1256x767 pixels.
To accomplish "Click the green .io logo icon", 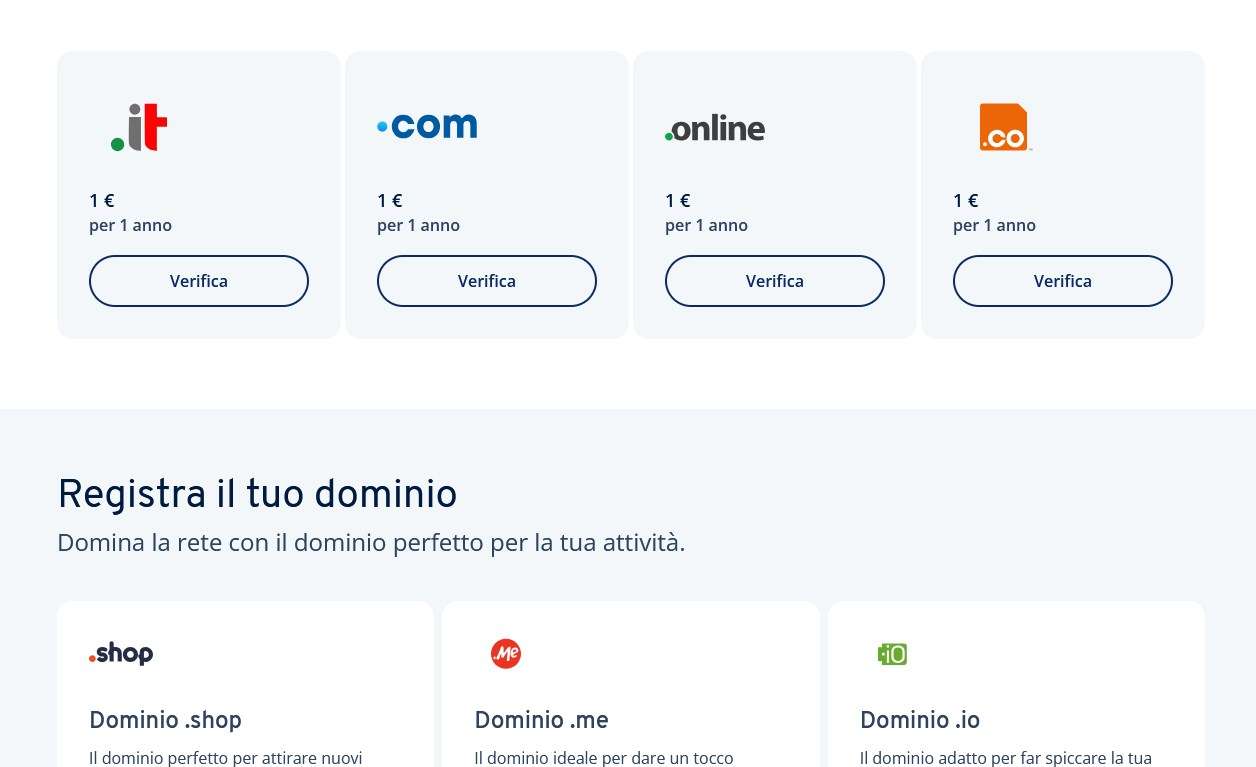I will click(x=892, y=654).
